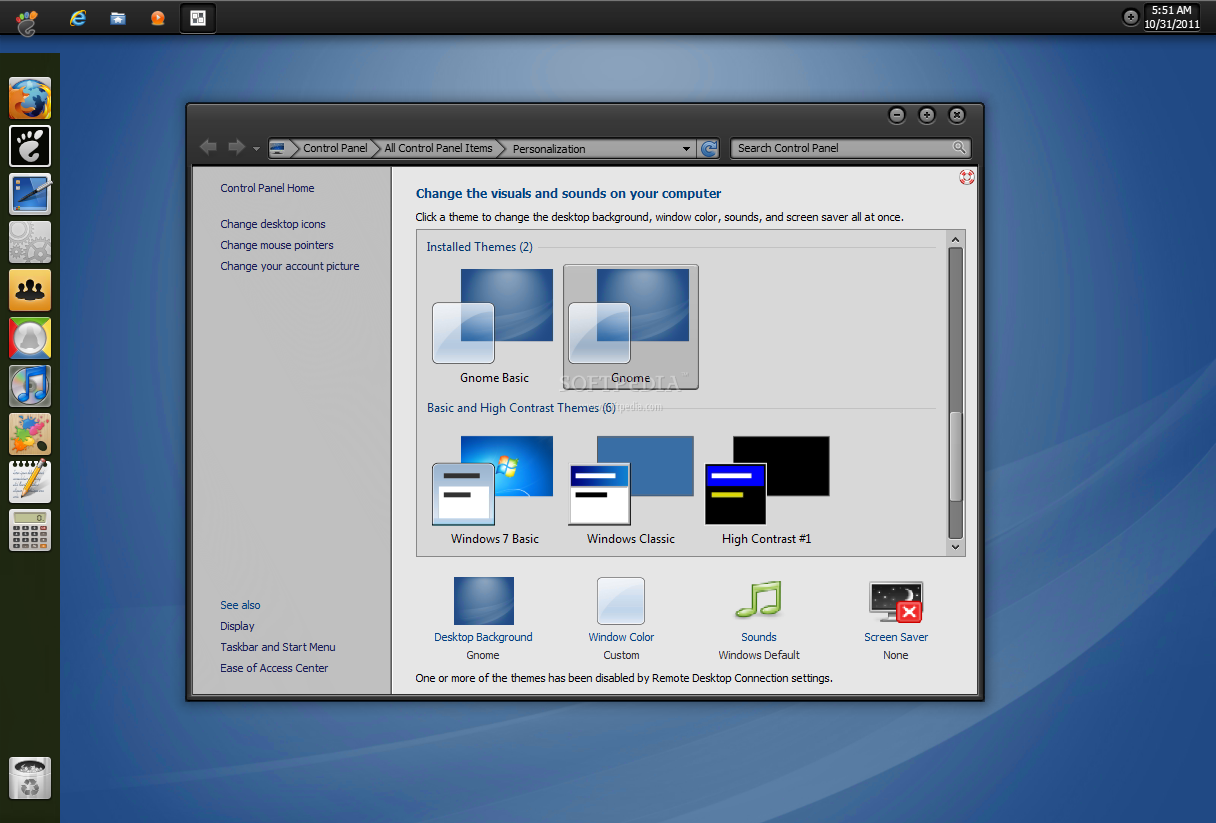The image size is (1216, 823).
Task: Open the Display link
Action: [237, 626]
